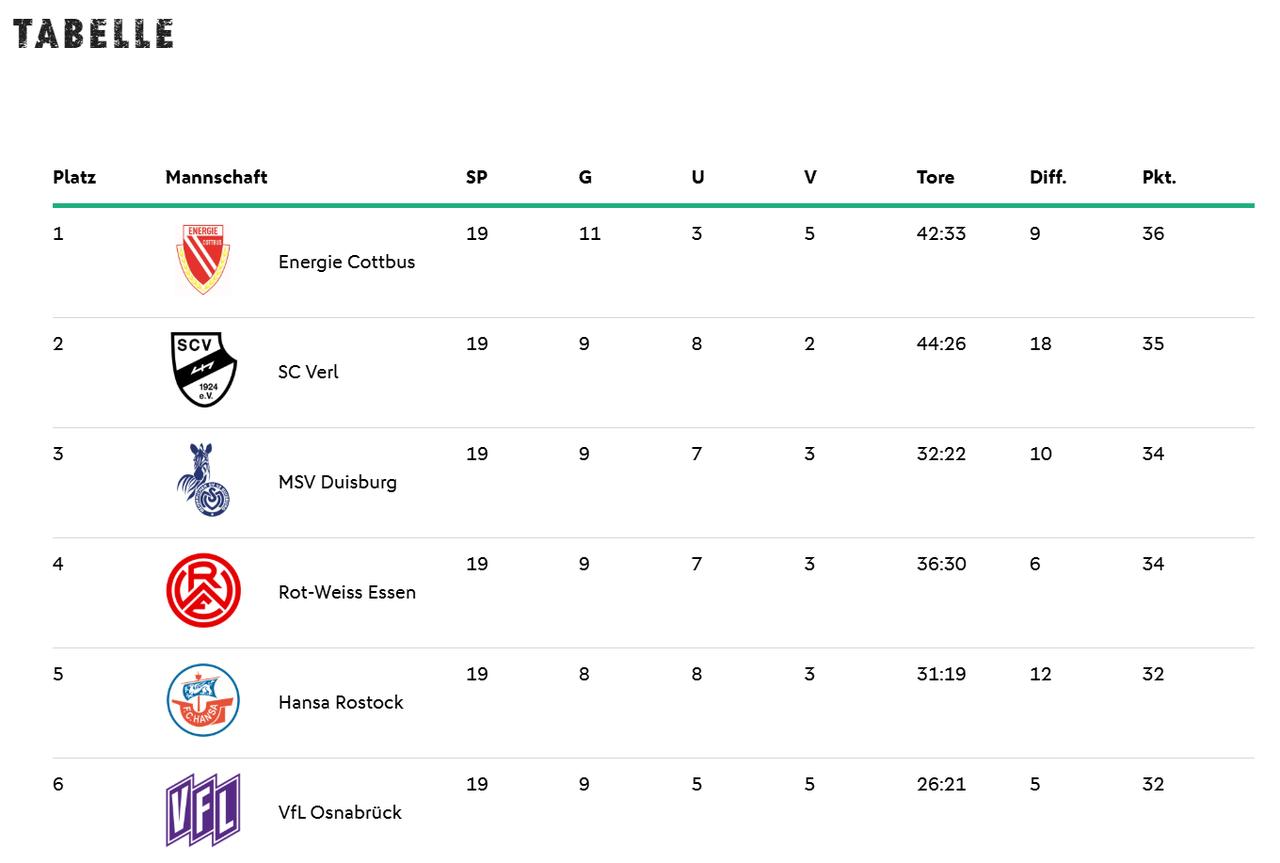Click Energie Cottbus's 42:33 goals value

coord(941,234)
